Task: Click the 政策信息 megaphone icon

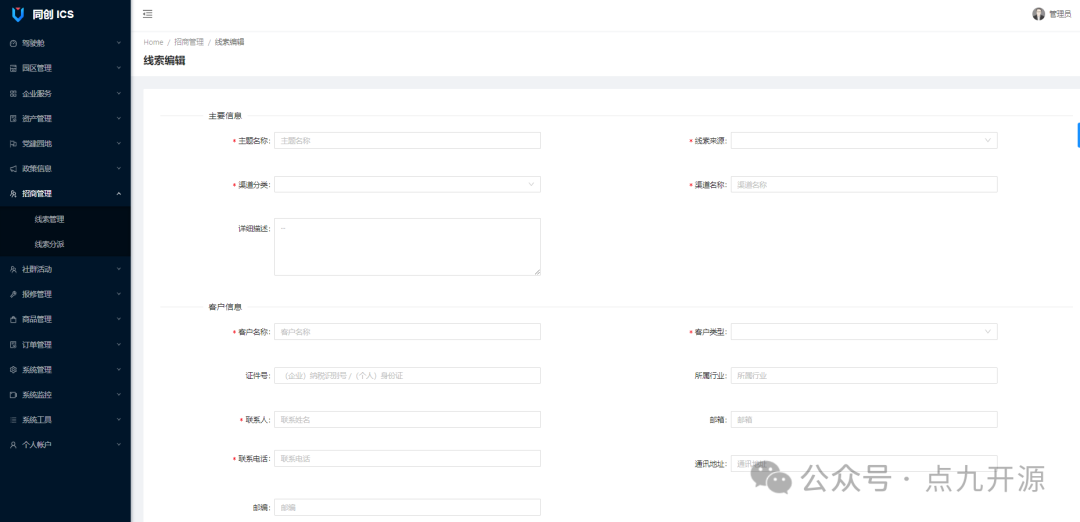Action: [x=13, y=169]
